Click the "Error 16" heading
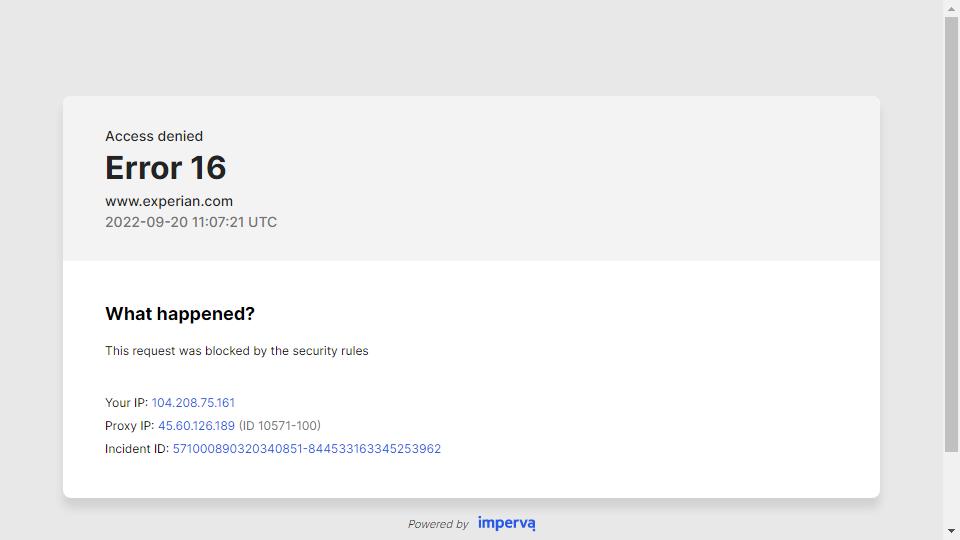Screen dimensions: 960x540 (x=166, y=168)
